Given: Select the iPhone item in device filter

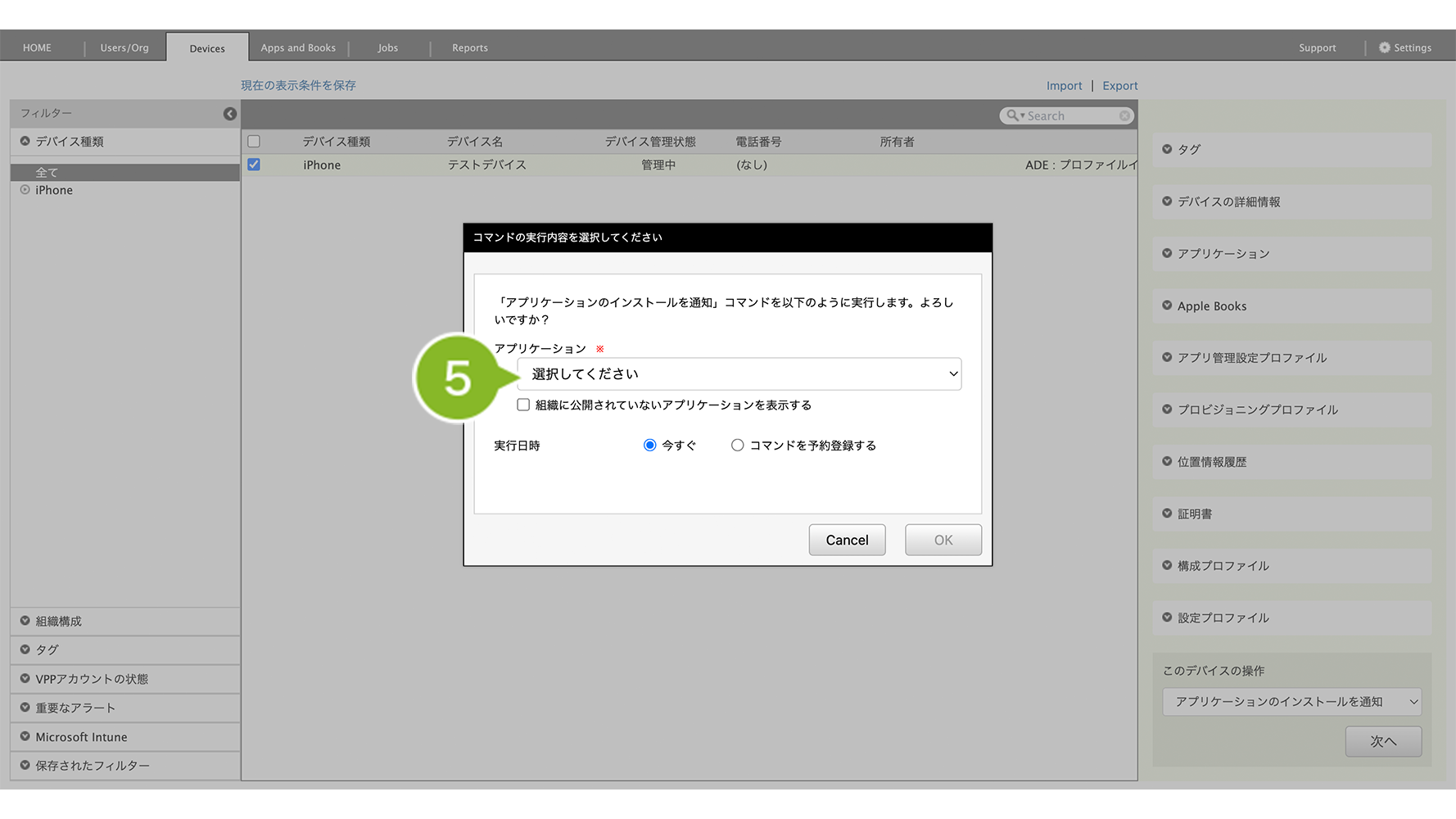Looking at the screenshot, I should point(54,190).
